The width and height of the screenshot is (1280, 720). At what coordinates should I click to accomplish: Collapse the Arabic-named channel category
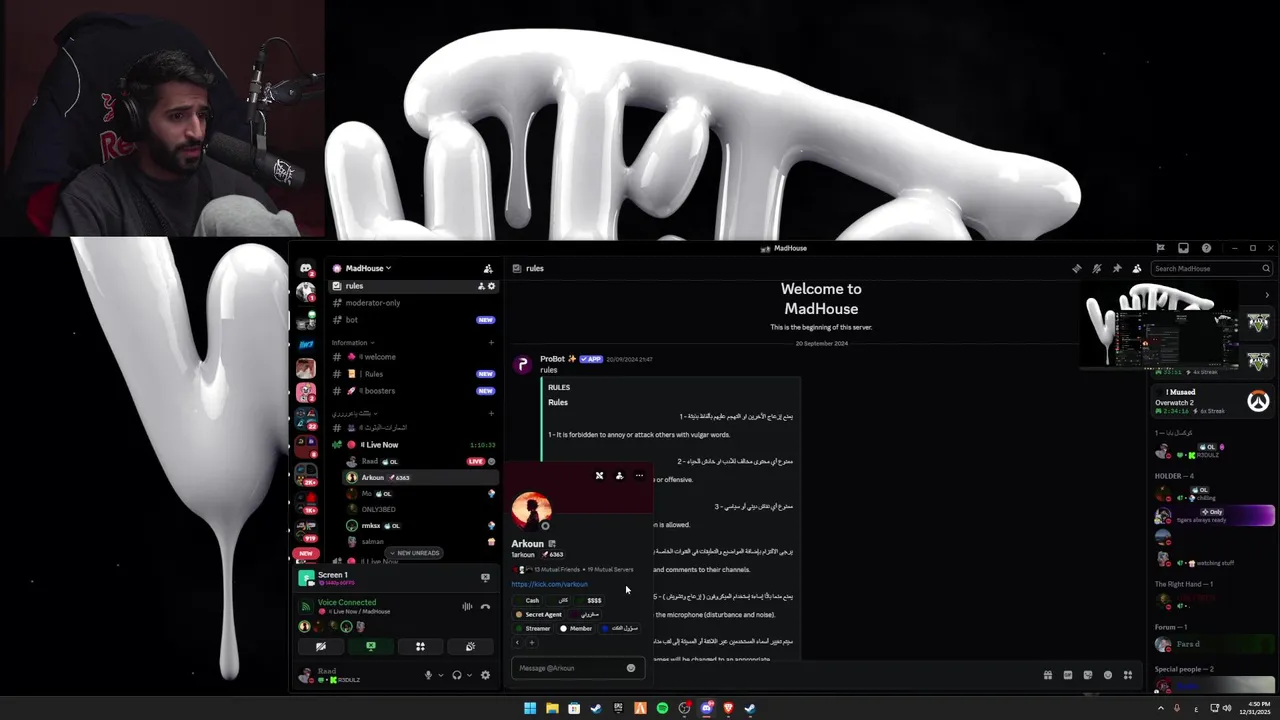pos(356,413)
